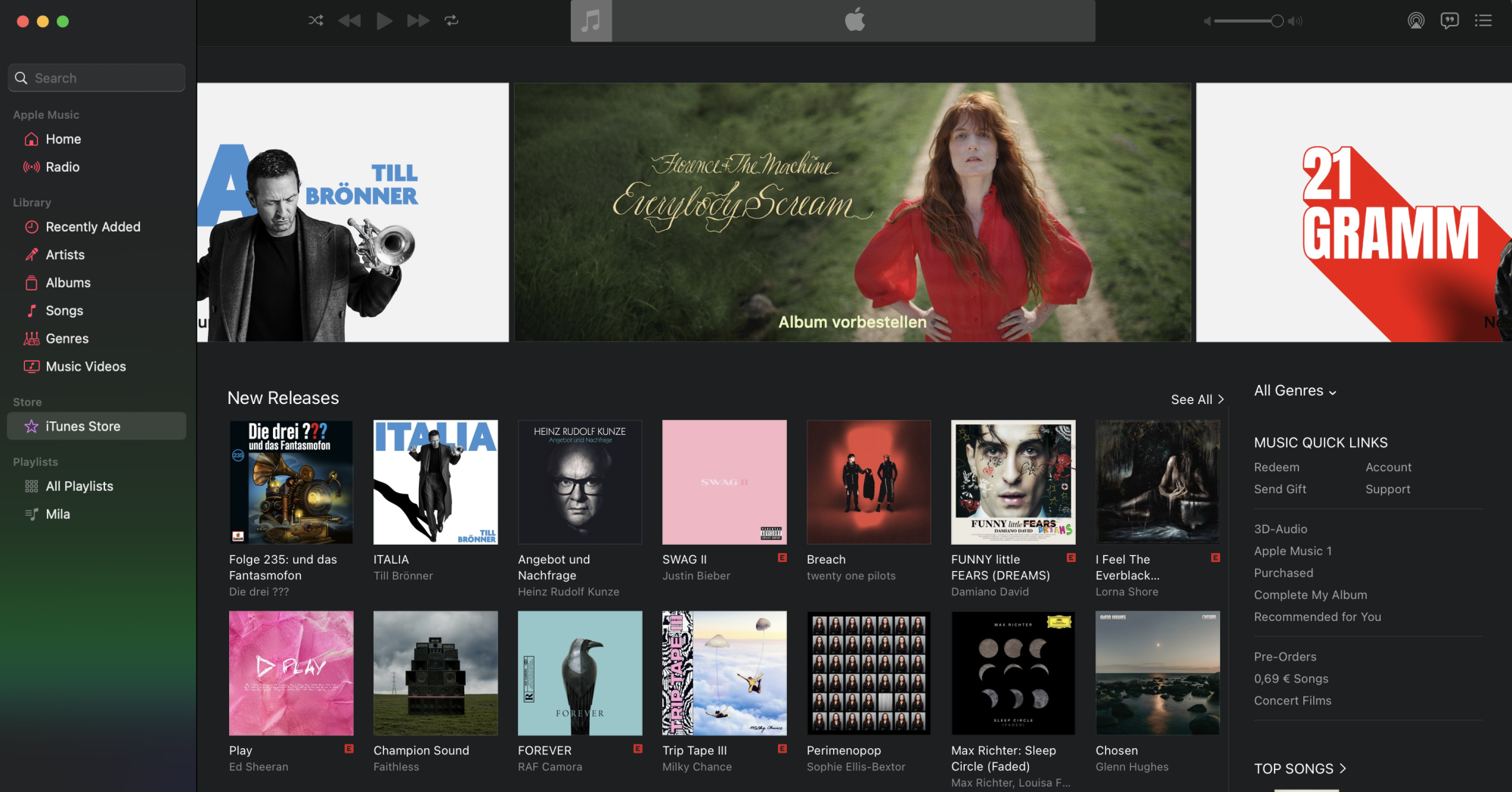
Task: Open the Account quick link
Action: point(1388,467)
